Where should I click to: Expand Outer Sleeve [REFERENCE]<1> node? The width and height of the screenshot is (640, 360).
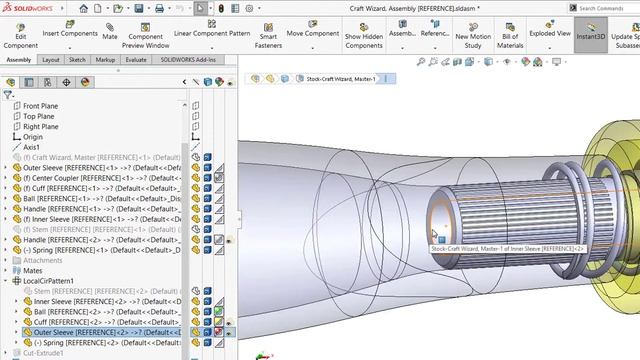[x=5, y=167]
